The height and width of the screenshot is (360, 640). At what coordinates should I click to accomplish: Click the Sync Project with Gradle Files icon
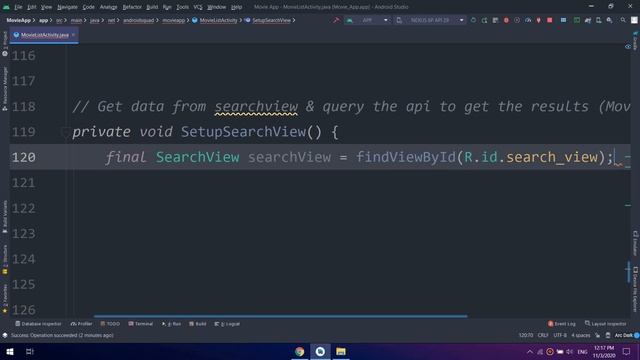pos(588,20)
